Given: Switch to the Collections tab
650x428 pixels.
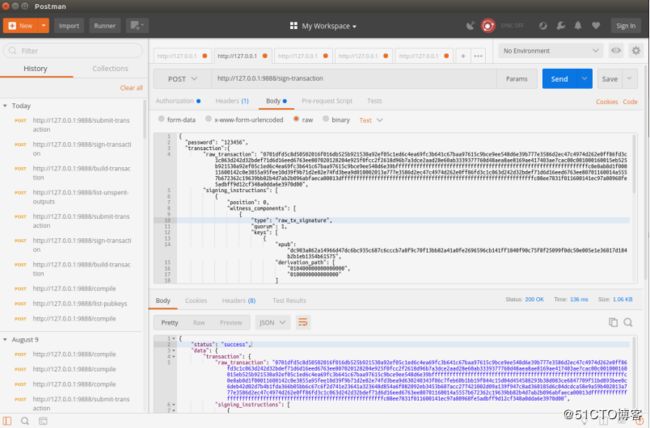Looking at the screenshot, I should (x=110, y=68).
